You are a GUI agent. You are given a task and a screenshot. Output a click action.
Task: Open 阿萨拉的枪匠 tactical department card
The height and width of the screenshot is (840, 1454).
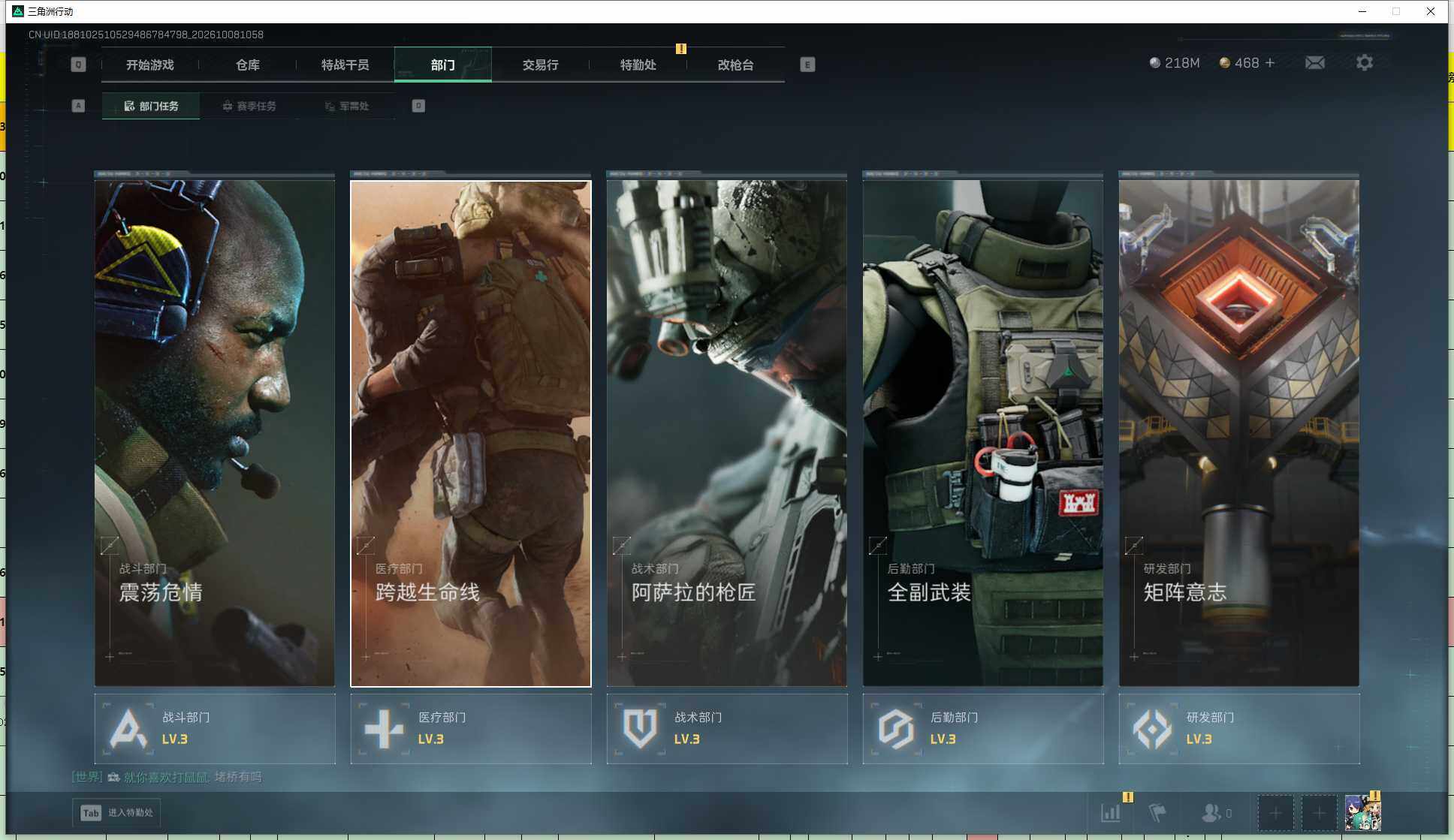click(727, 433)
